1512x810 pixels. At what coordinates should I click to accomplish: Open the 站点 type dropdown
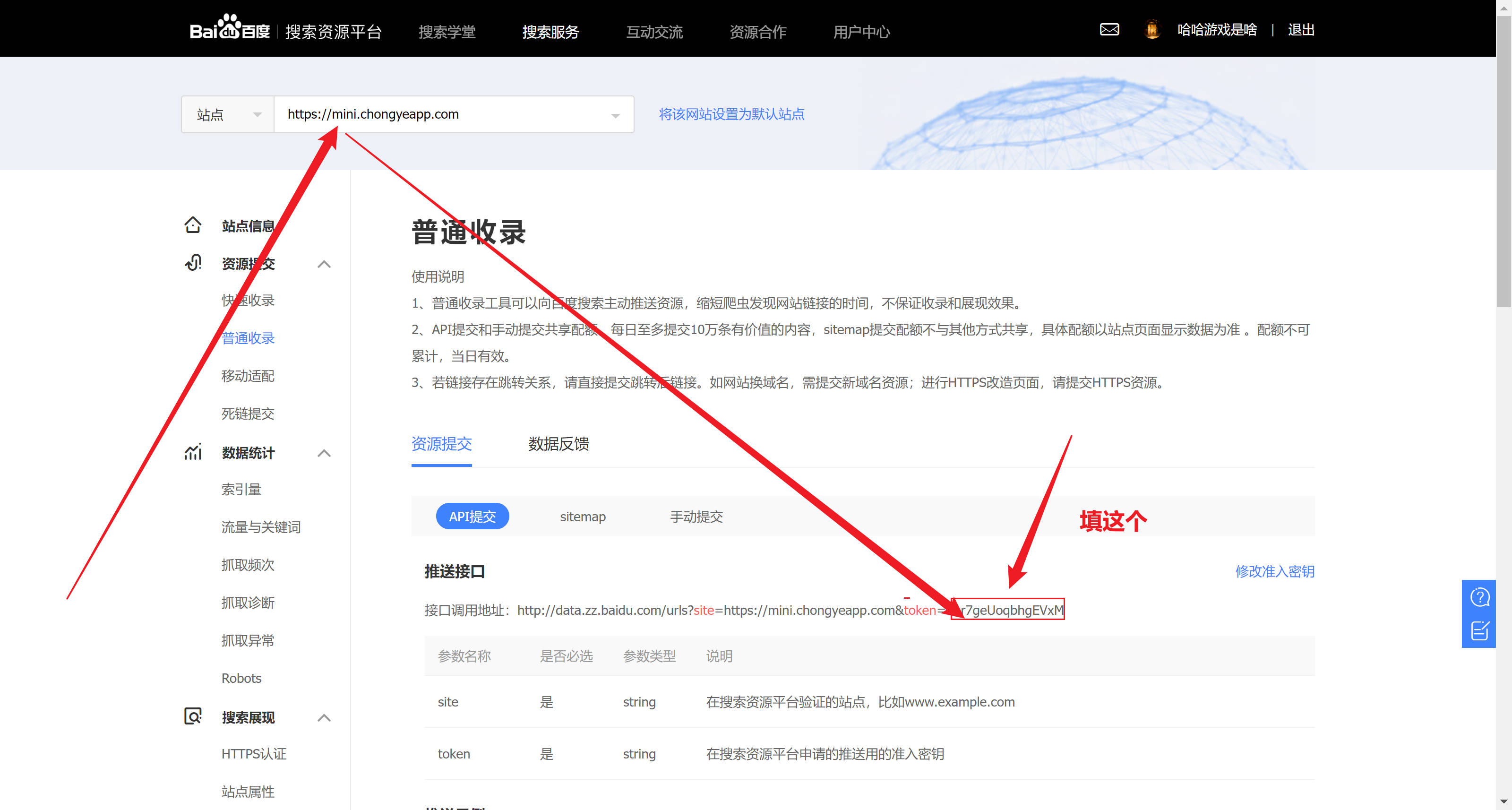coord(228,114)
